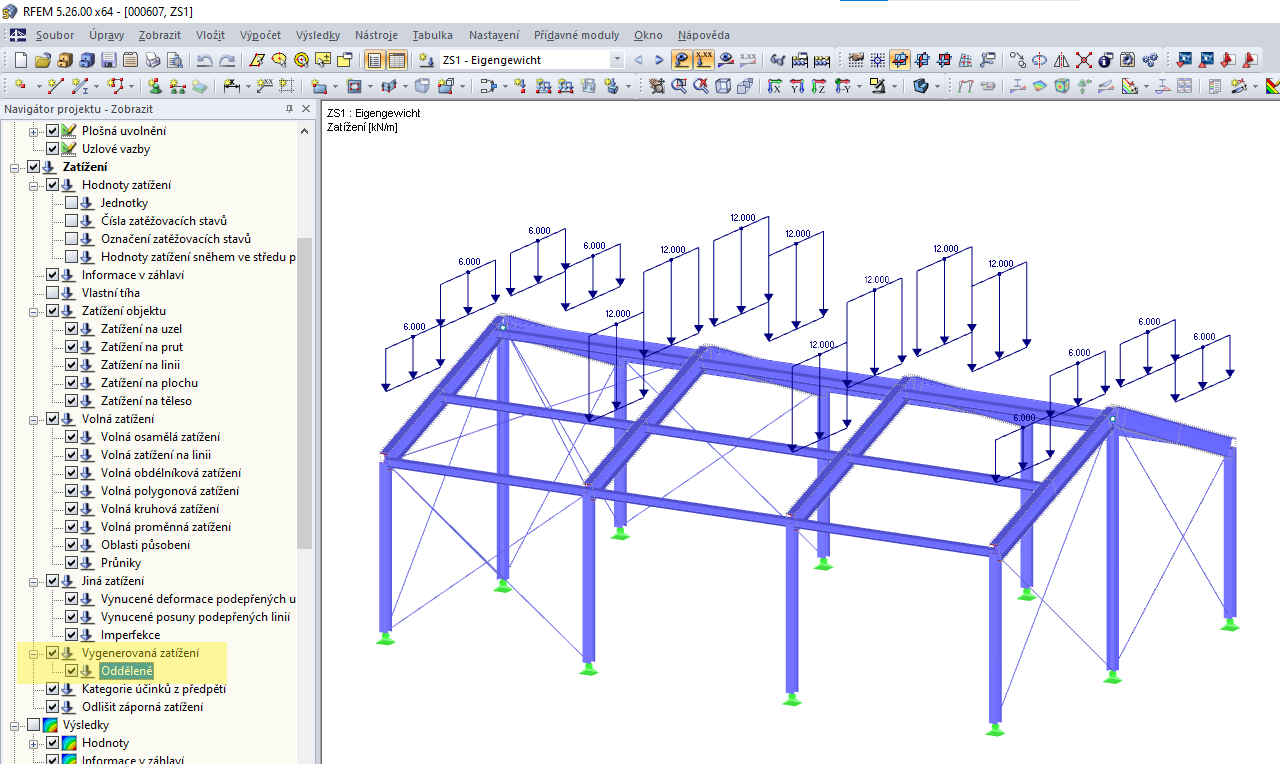Collapse the Zatížení objektu tree node

(34, 311)
